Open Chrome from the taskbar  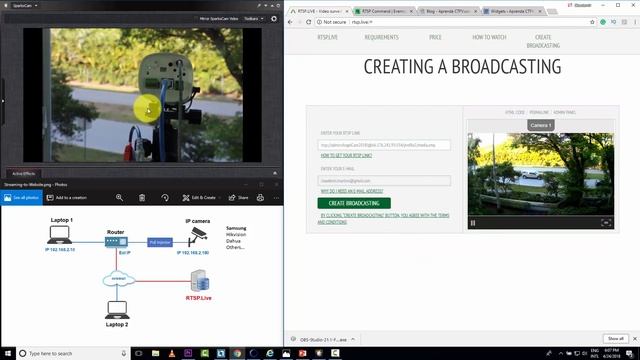coord(237,353)
